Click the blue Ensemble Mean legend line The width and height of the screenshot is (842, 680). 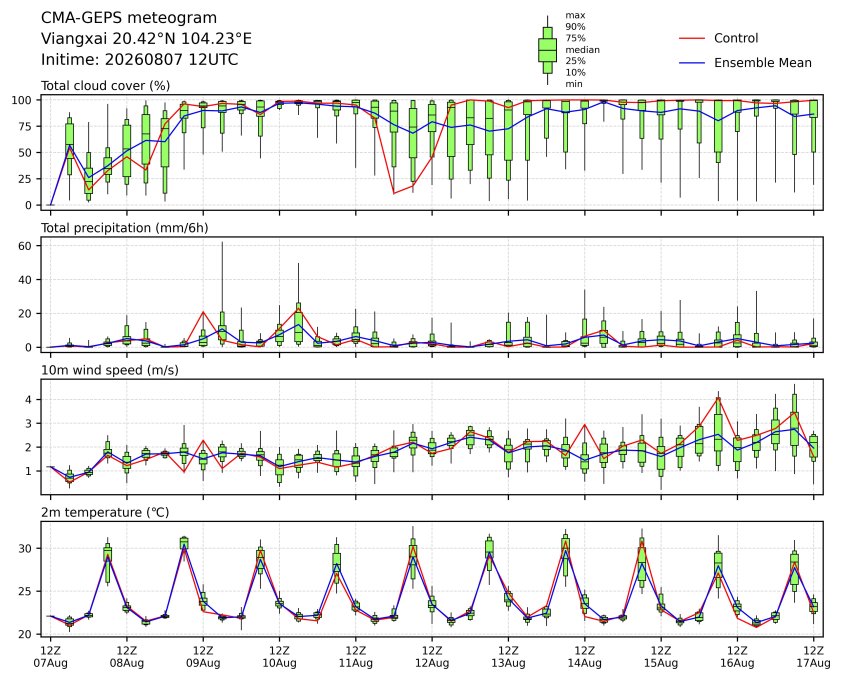pyautogui.click(x=692, y=63)
